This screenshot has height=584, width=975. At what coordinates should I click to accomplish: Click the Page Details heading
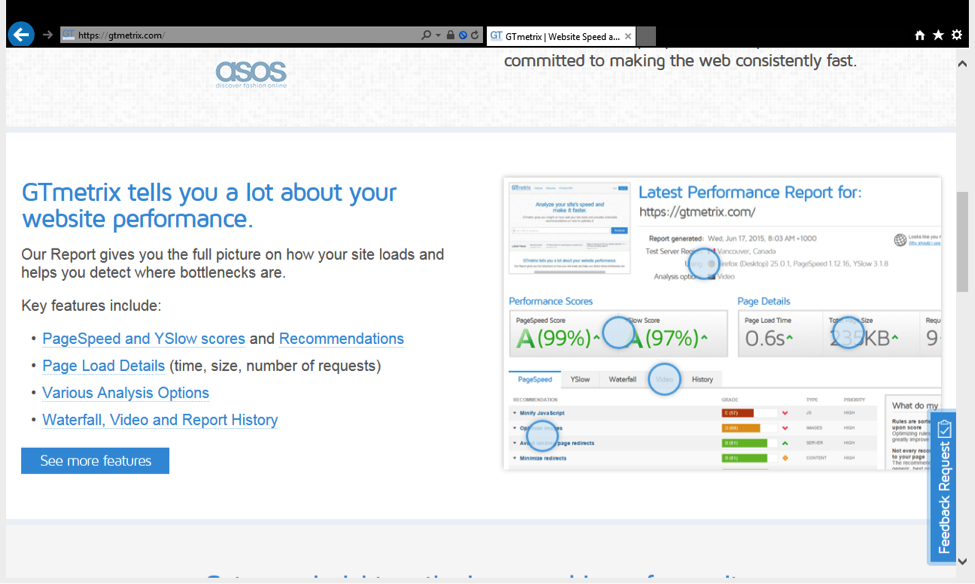pyautogui.click(x=764, y=301)
